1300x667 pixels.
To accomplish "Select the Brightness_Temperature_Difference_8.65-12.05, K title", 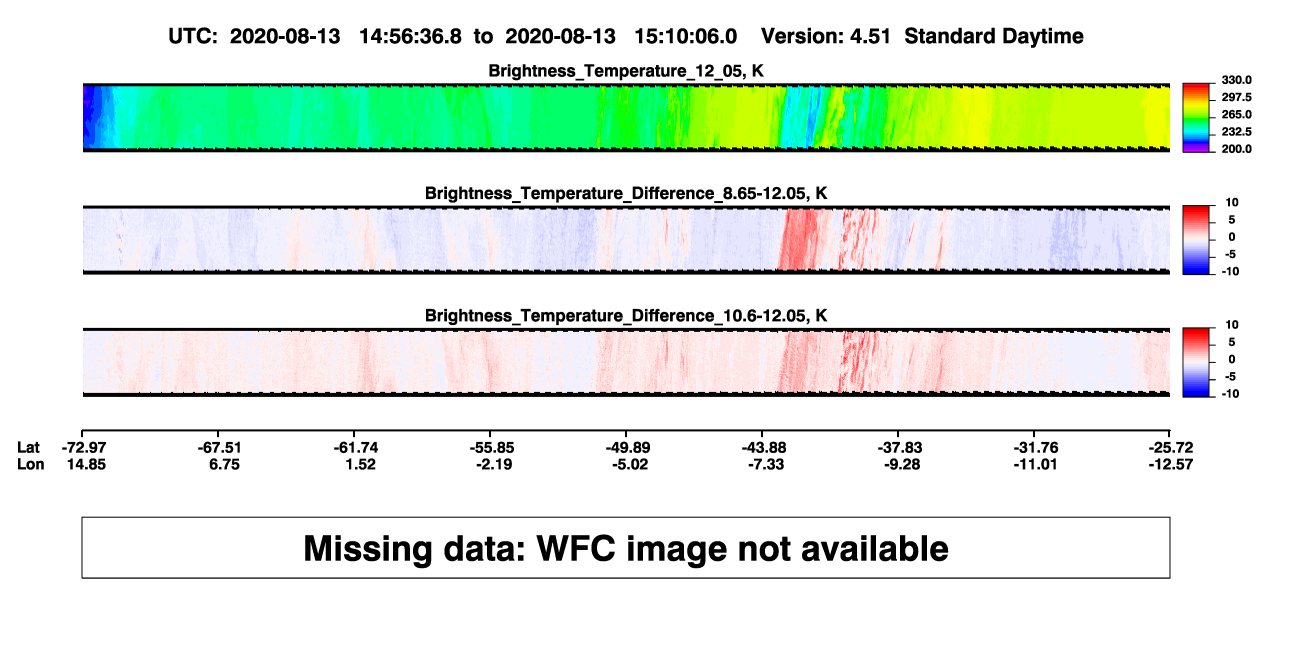I will (x=626, y=192).
